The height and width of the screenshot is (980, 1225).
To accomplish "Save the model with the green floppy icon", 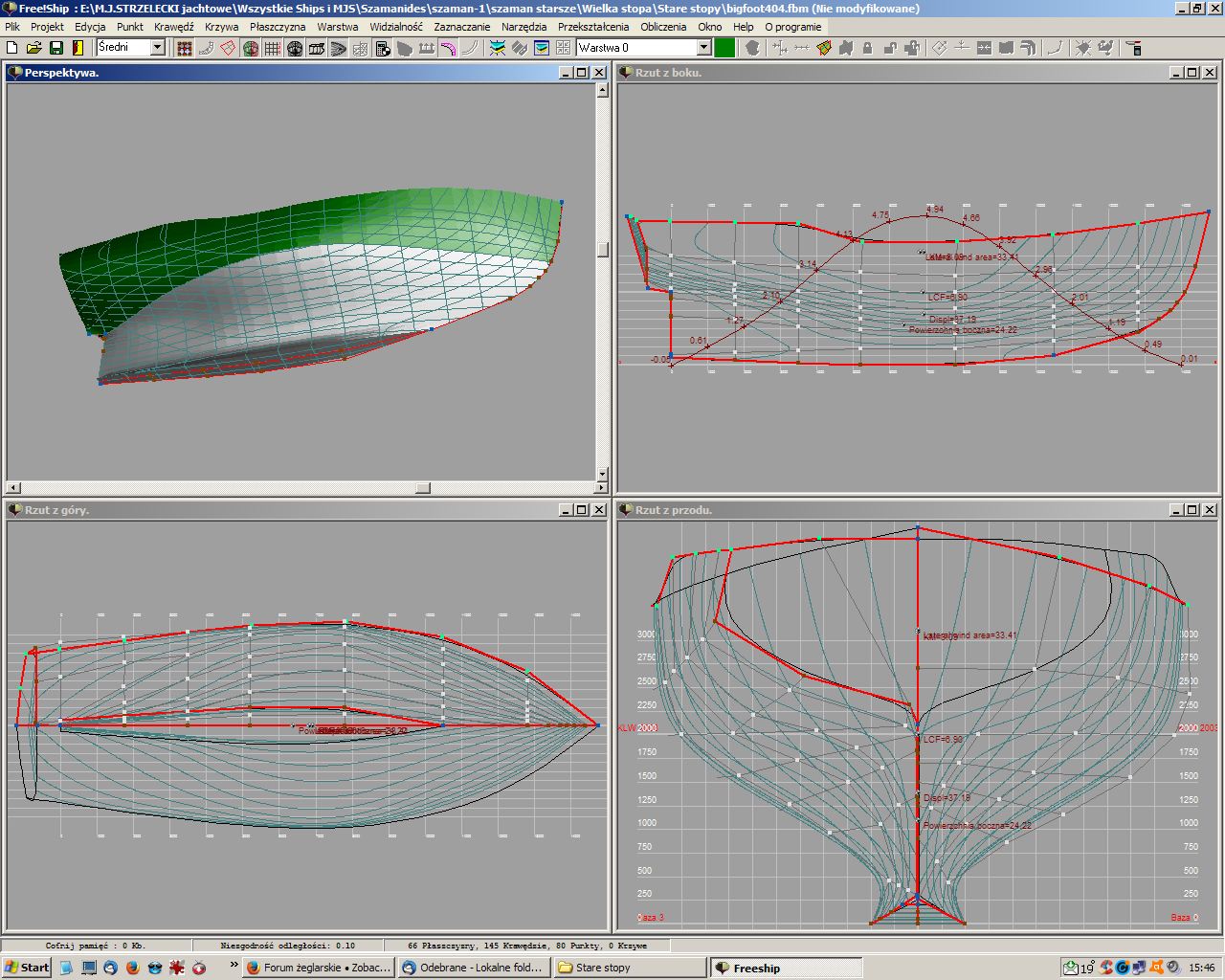I will click(x=56, y=48).
